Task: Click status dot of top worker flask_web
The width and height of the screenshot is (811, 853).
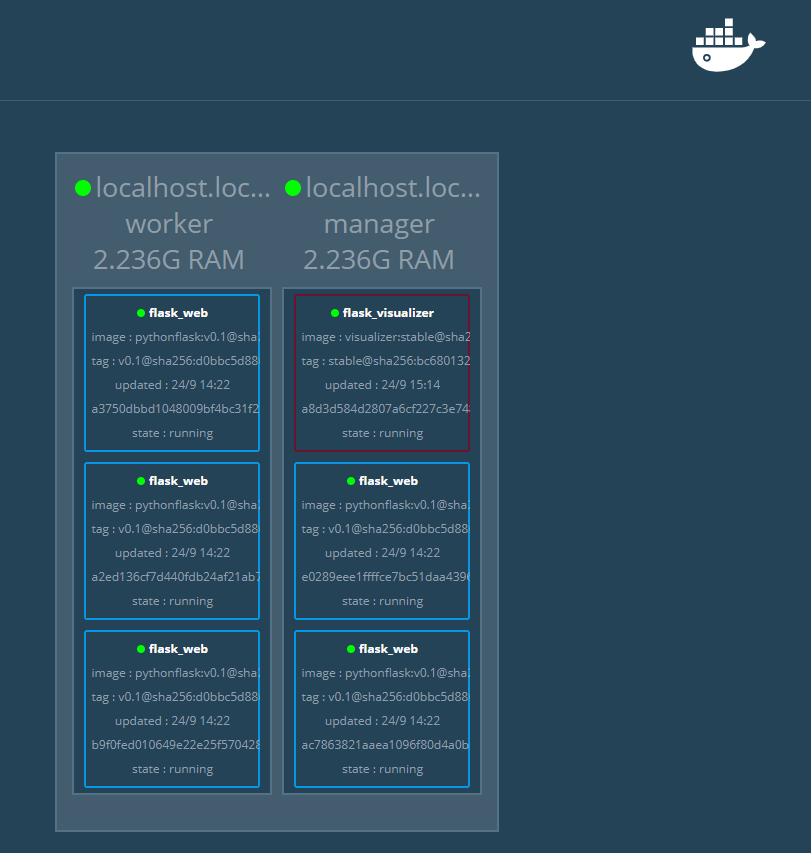Action: click(x=141, y=313)
